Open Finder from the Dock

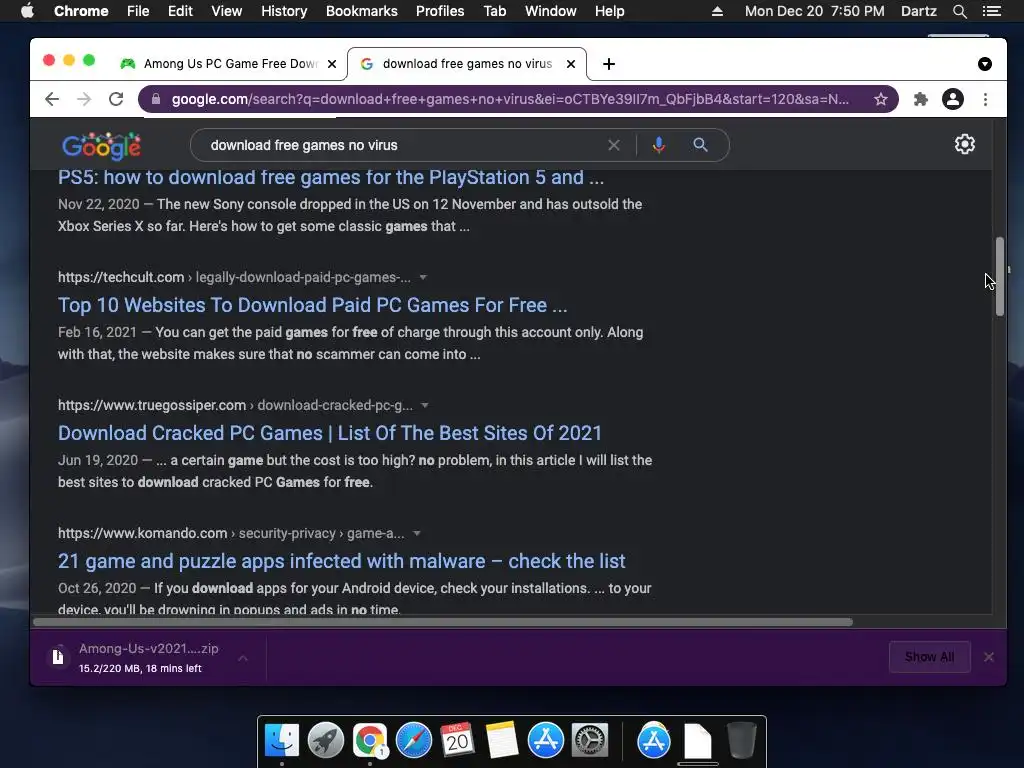click(x=282, y=741)
